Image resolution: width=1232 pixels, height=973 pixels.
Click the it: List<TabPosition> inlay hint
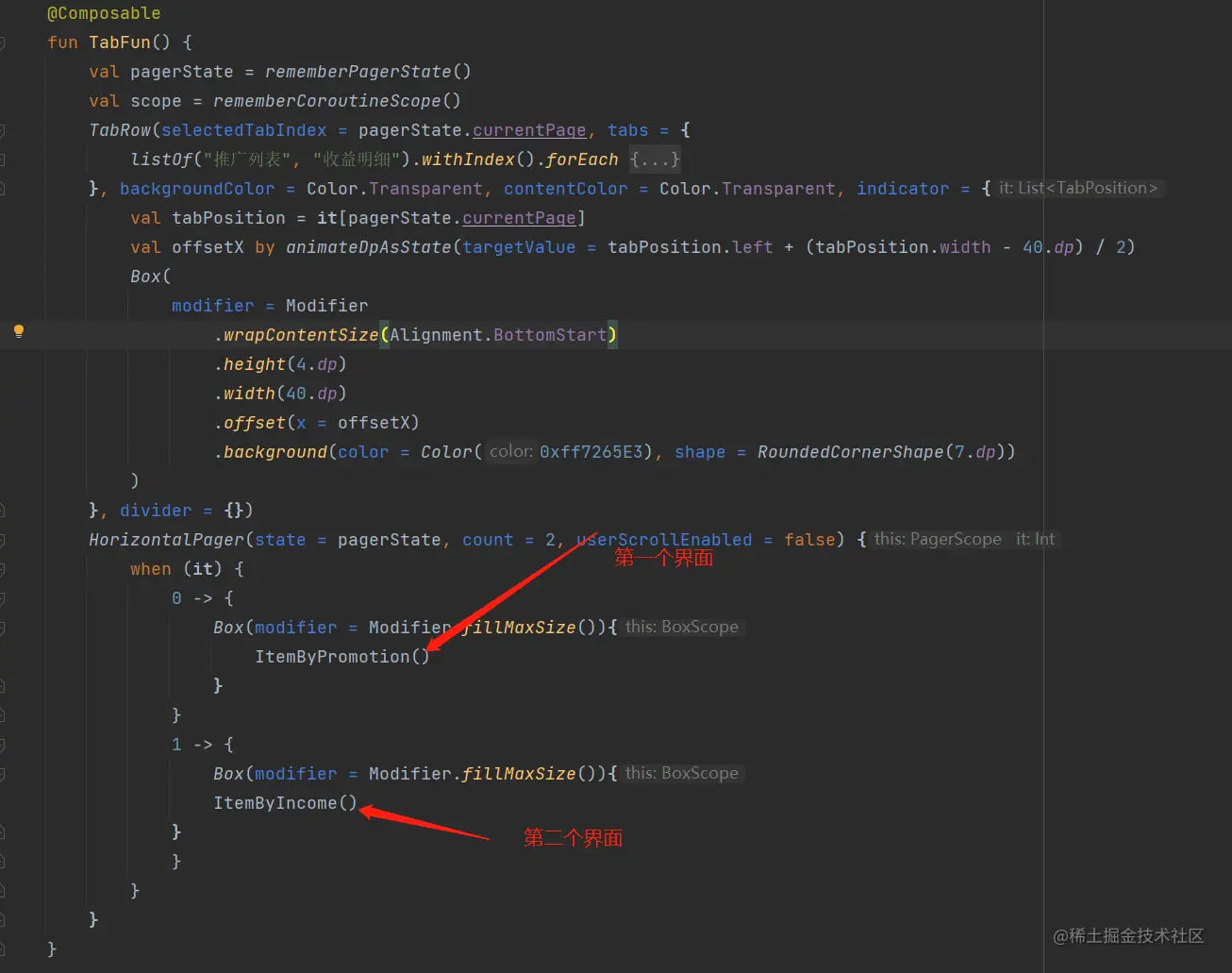point(1078,188)
